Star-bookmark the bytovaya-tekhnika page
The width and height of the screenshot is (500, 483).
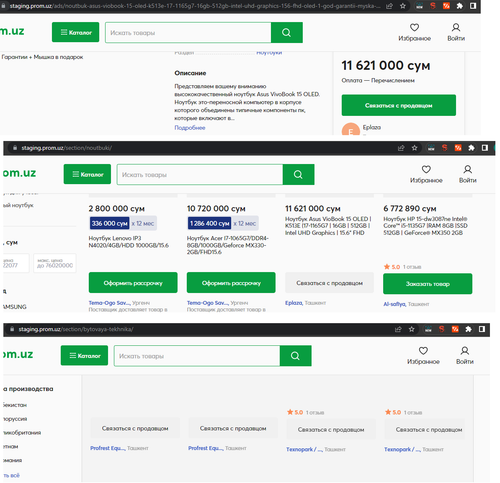coord(411,329)
